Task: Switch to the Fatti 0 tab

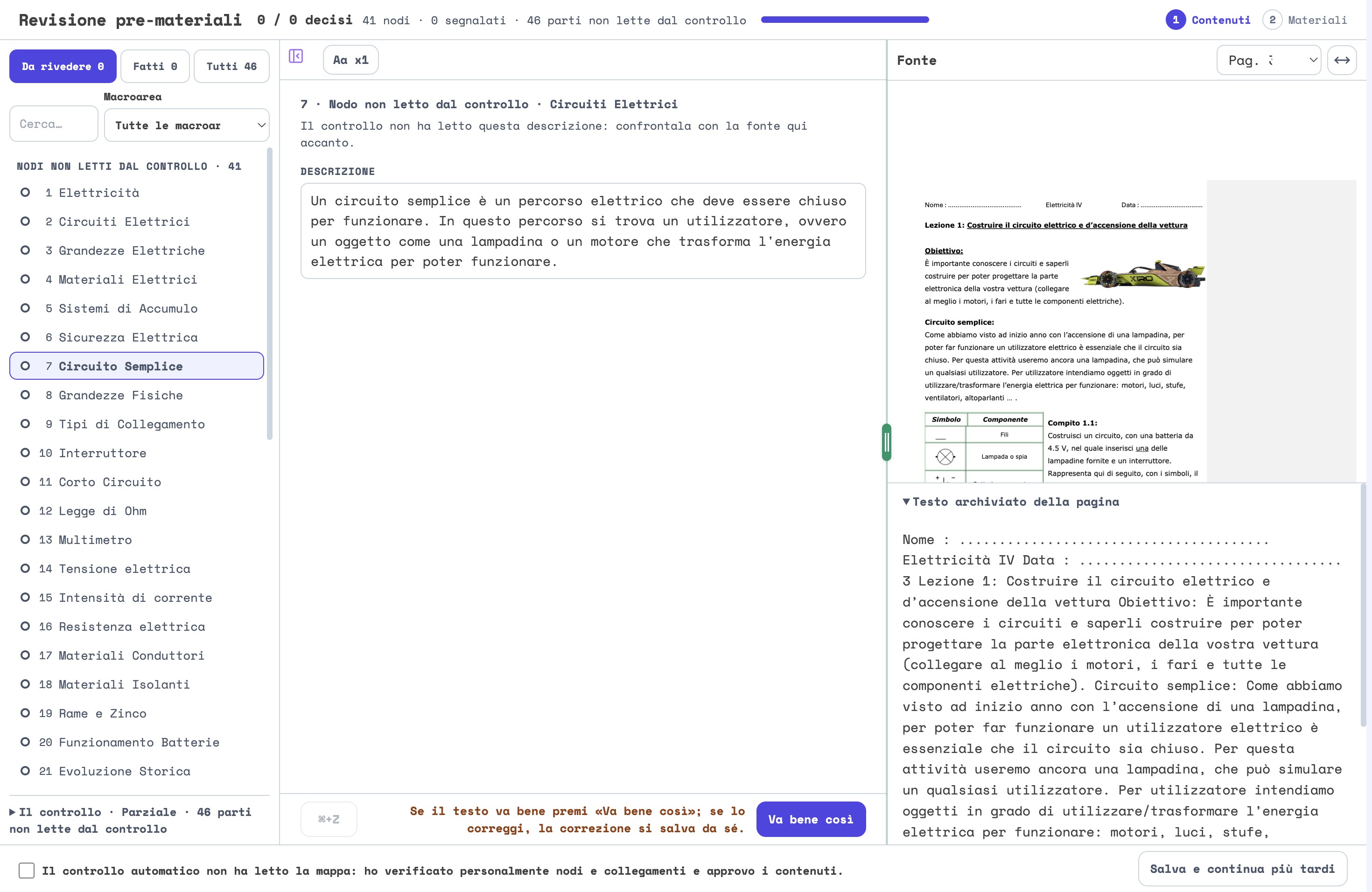Action: 155,66
